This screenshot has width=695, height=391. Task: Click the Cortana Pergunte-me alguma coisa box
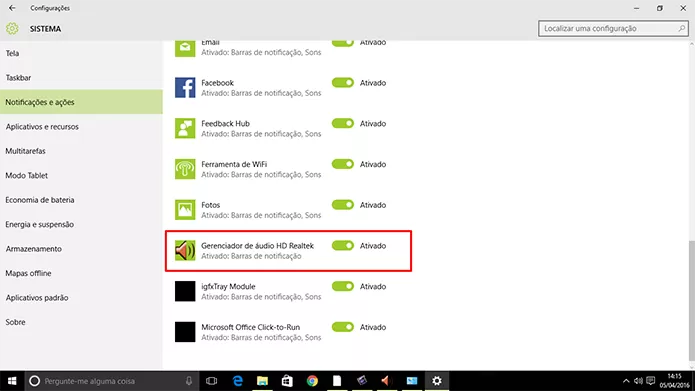(111, 381)
